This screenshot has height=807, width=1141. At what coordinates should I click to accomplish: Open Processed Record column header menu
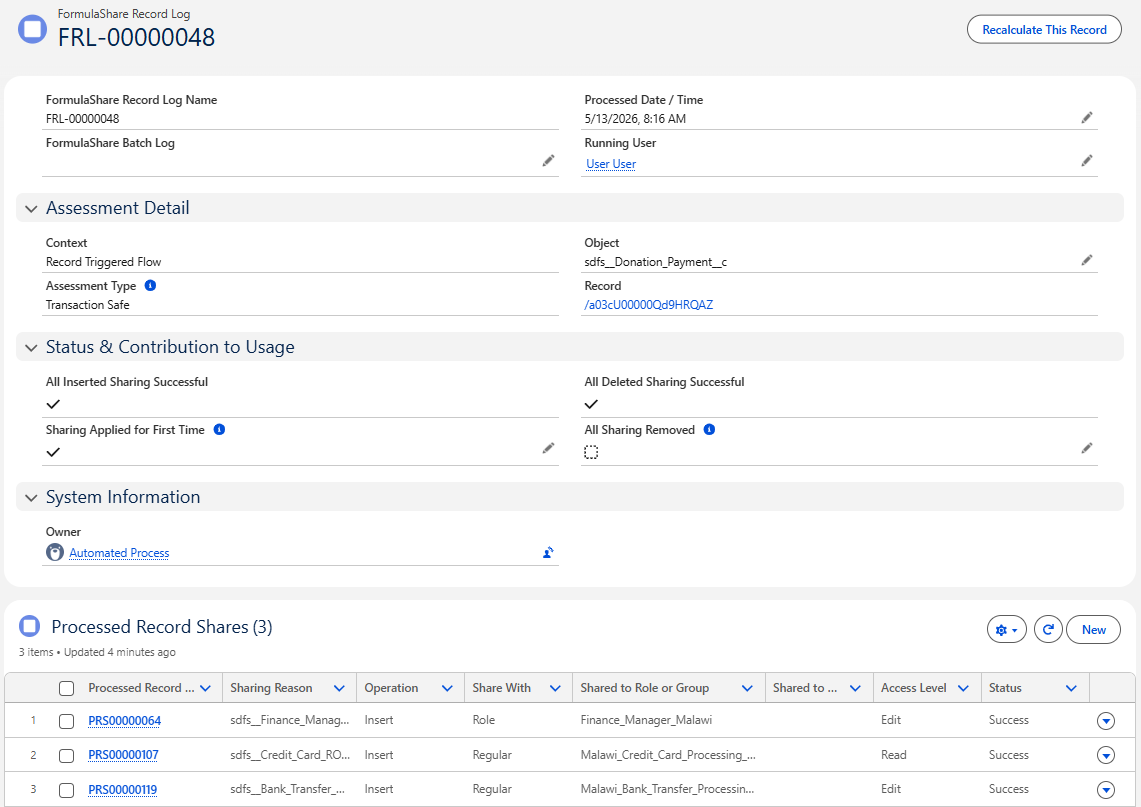pyautogui.click(x=205, y=688)
